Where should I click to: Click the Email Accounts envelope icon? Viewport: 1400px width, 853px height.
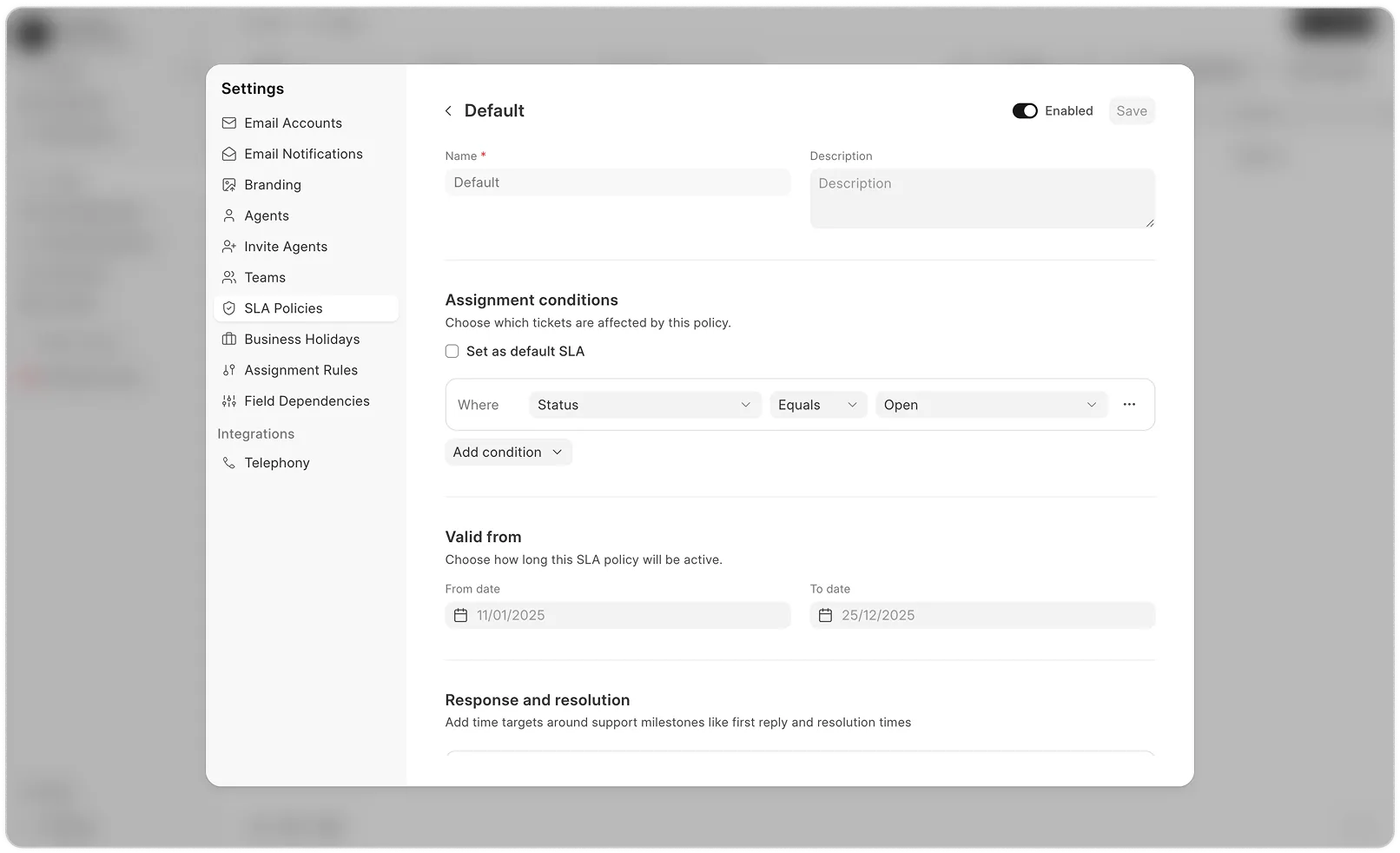pos(229,123)
